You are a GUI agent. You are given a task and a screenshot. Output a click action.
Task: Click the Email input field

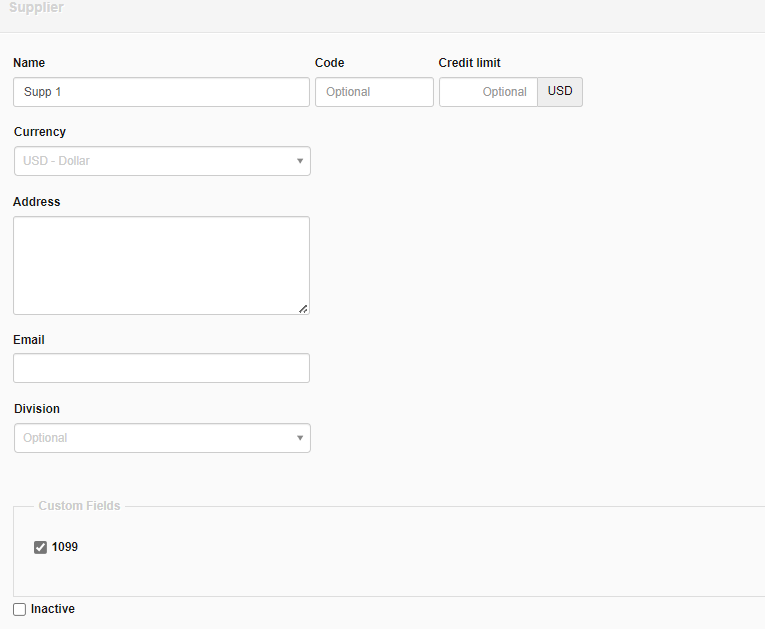pos(161,368)
